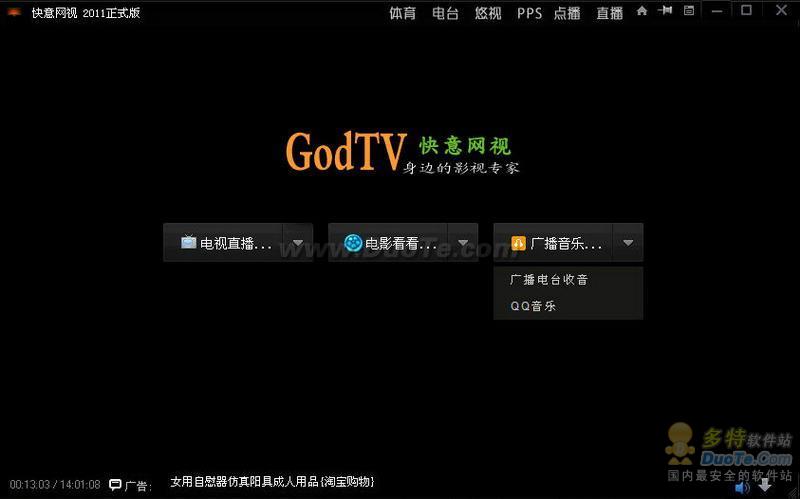Open the 直播 tab
This screenshot has height=499, width=800.
click(x=609, y=13)
